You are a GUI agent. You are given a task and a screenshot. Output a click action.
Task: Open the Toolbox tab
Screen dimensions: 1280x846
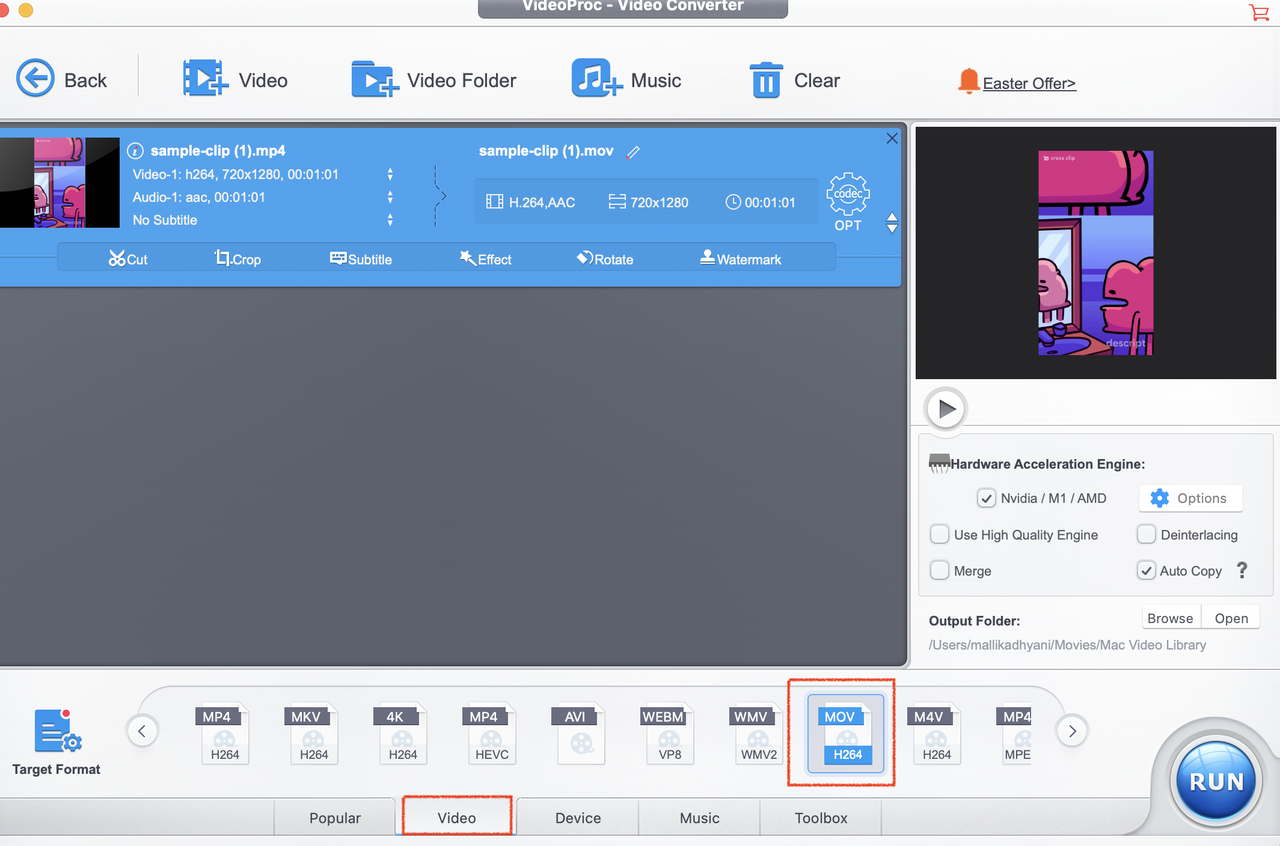[820, 817]
